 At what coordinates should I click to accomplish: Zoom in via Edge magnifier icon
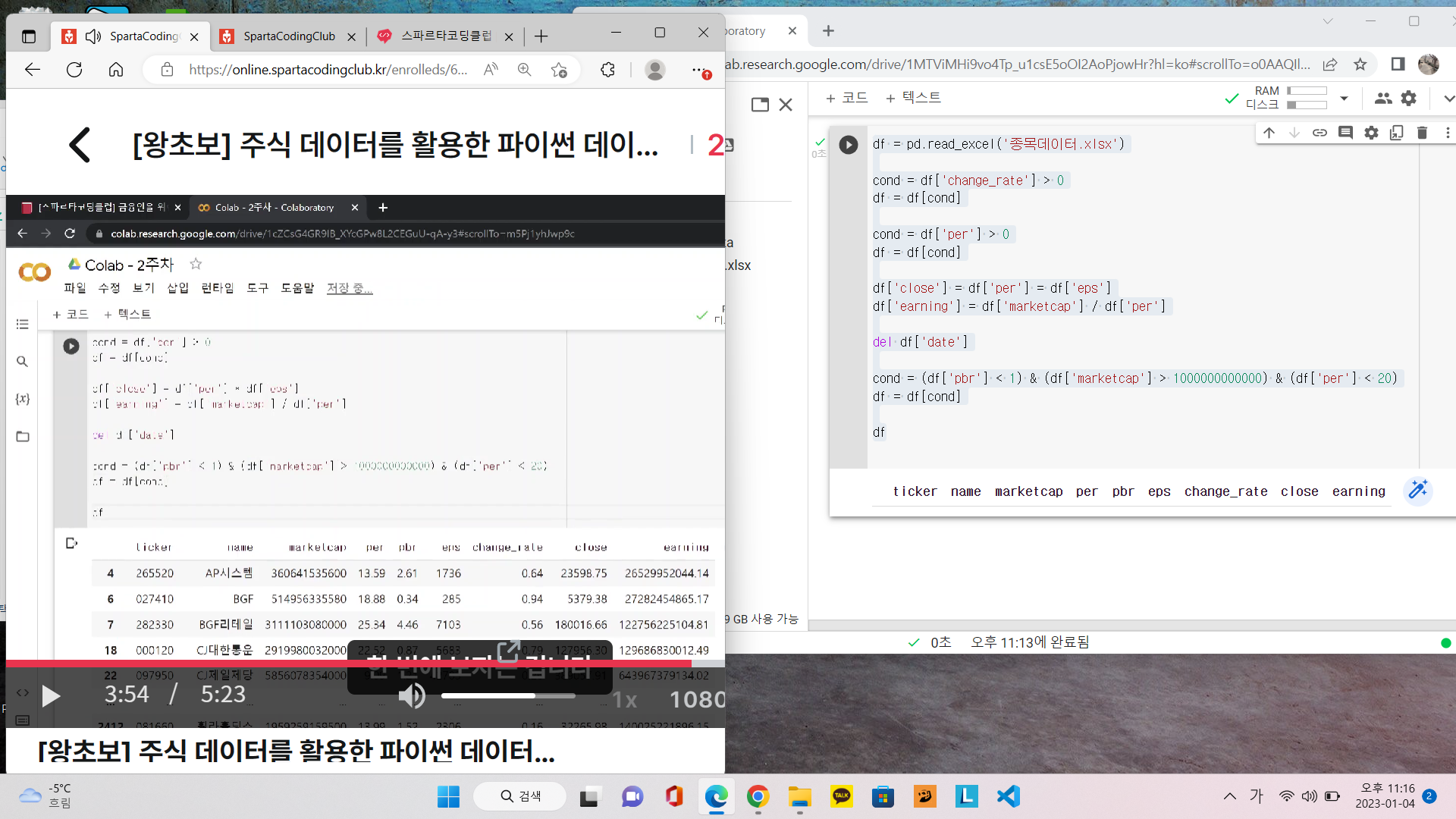[525, 70]
